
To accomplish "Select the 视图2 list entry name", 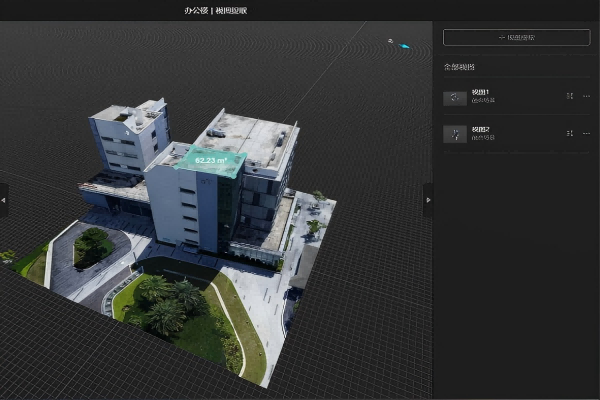I will pyautogui.click(x=481, y=129).
